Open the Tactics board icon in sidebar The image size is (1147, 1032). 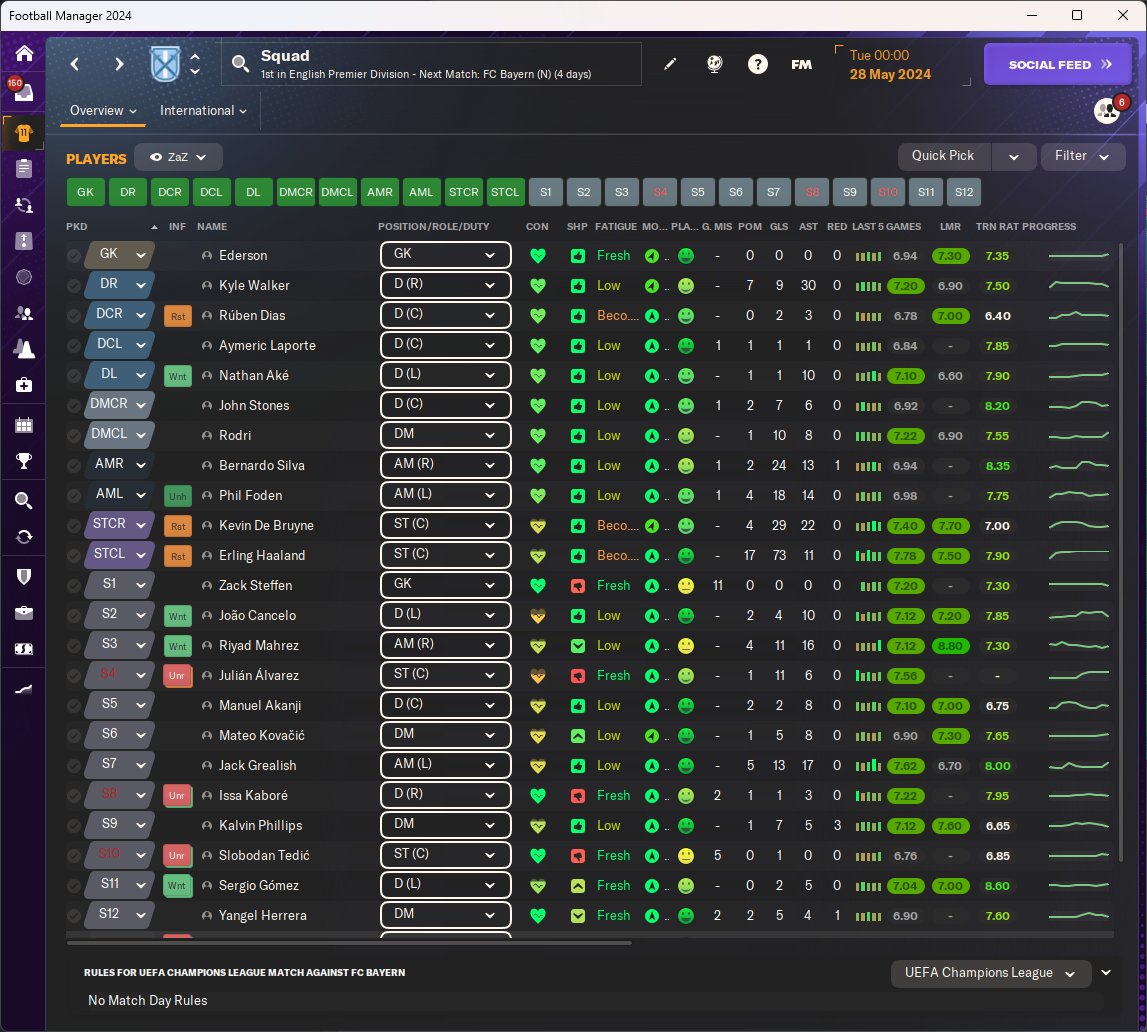click(x=23, y=241)
